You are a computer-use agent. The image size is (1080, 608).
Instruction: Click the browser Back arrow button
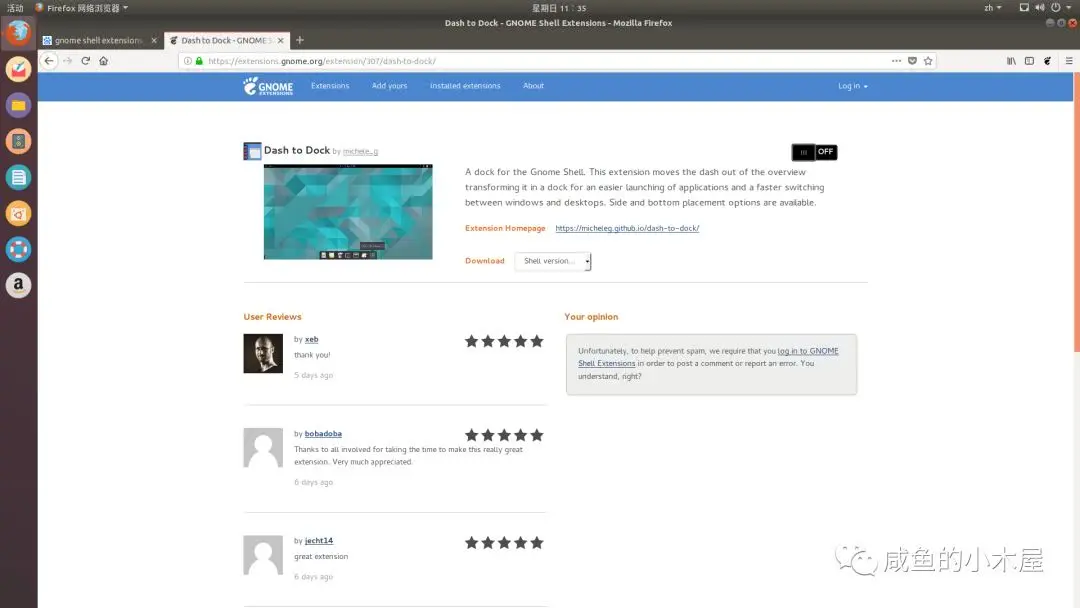coord(49,61)
